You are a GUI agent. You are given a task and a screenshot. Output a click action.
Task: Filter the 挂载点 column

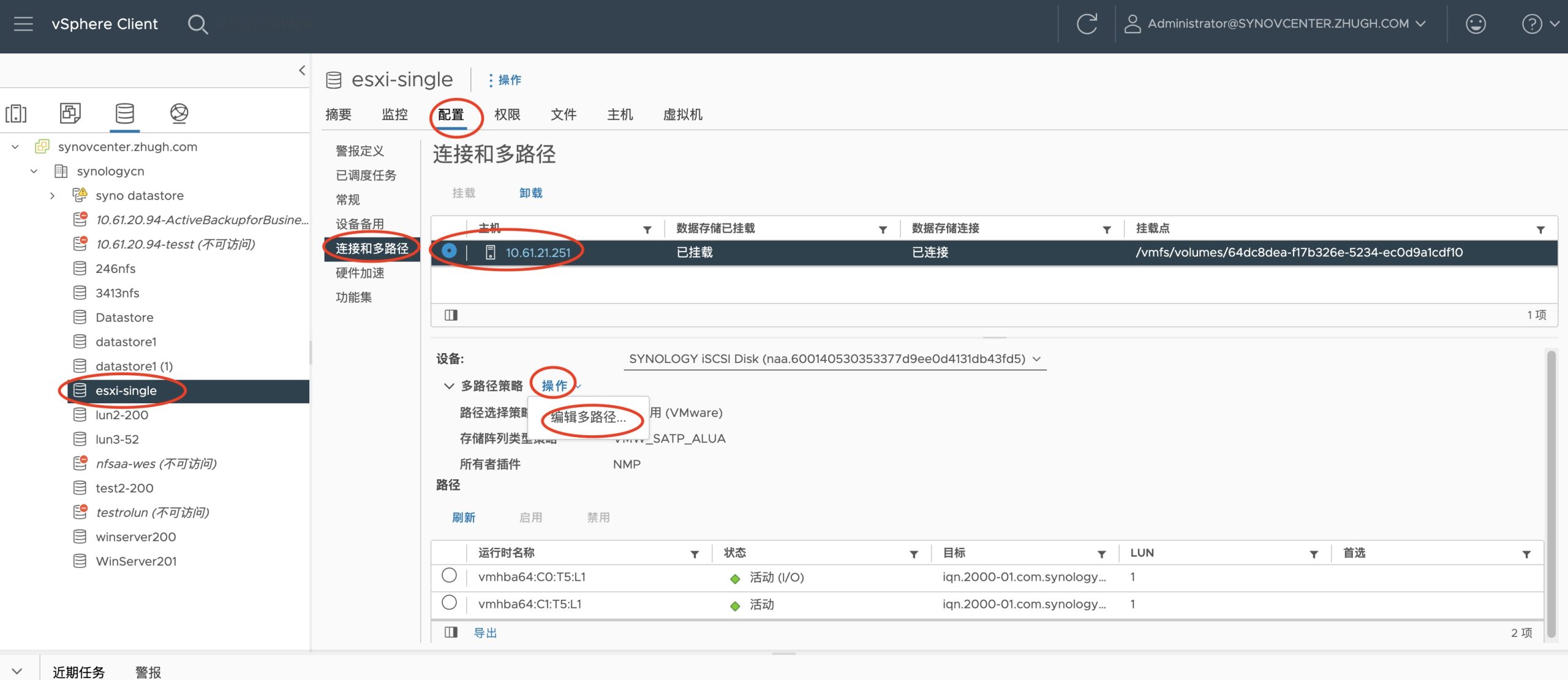1540,230
